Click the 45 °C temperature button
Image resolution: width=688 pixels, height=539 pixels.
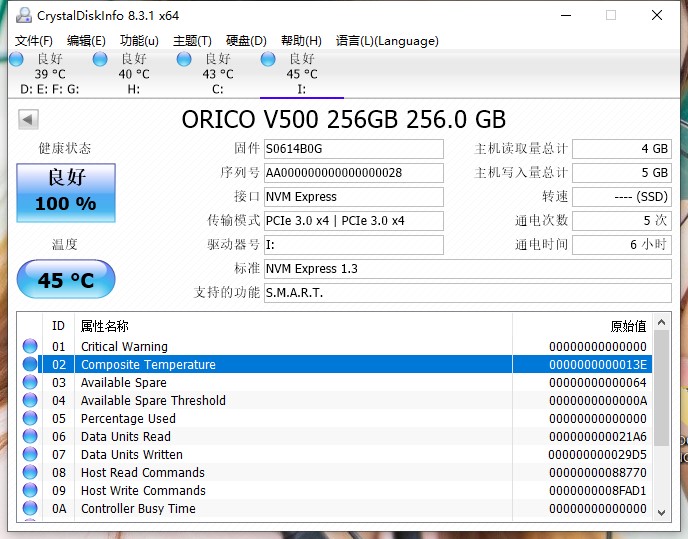tap(66, 281)
